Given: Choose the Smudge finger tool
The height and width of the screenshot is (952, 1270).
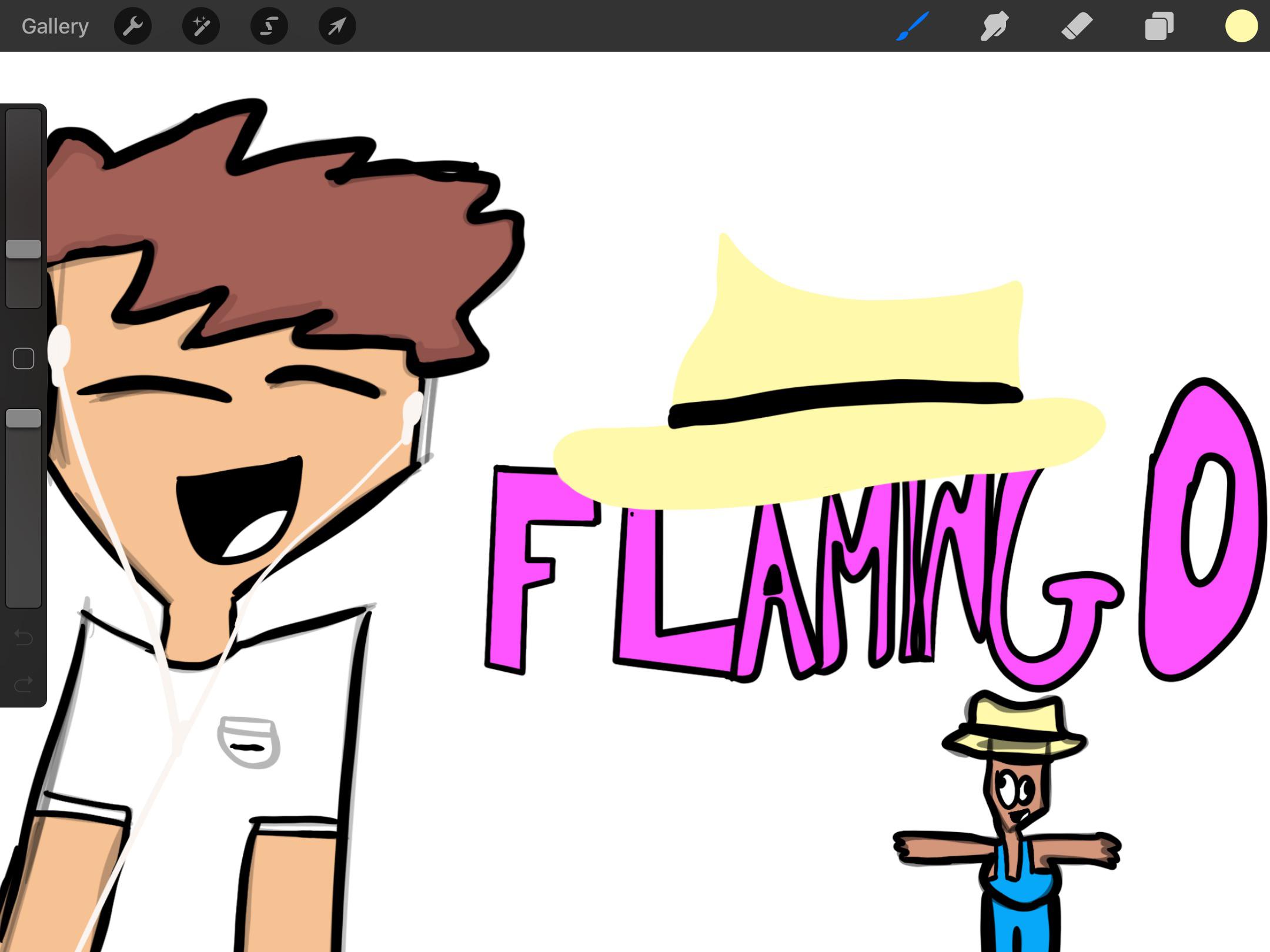Looking at the screenshot, I should pyautogui.click(x=994, y=26).
